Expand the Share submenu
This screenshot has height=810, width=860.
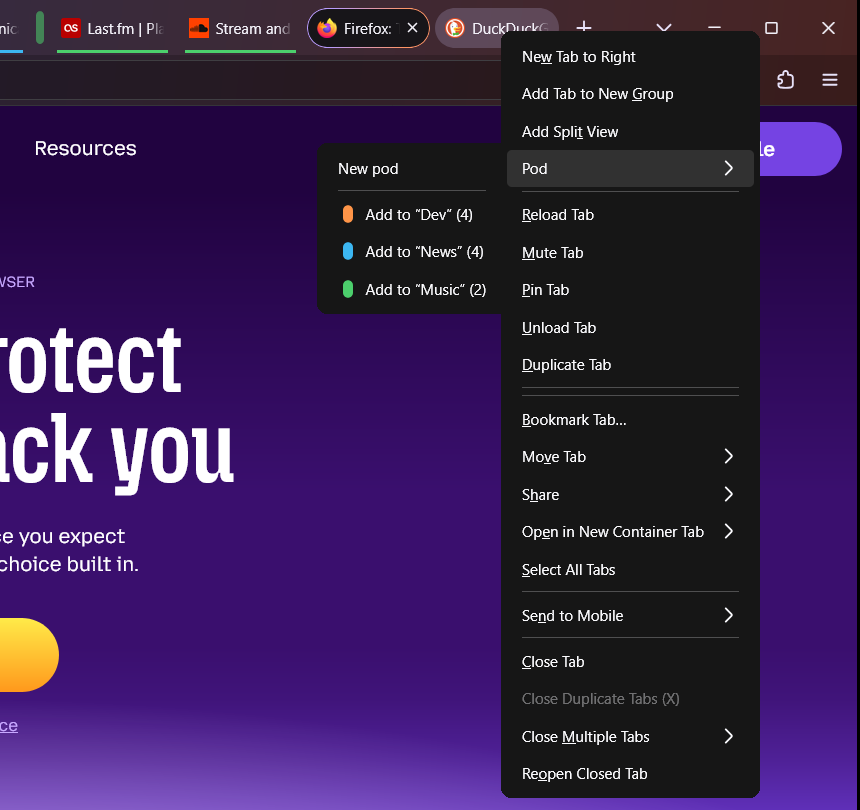coord(630,495)
